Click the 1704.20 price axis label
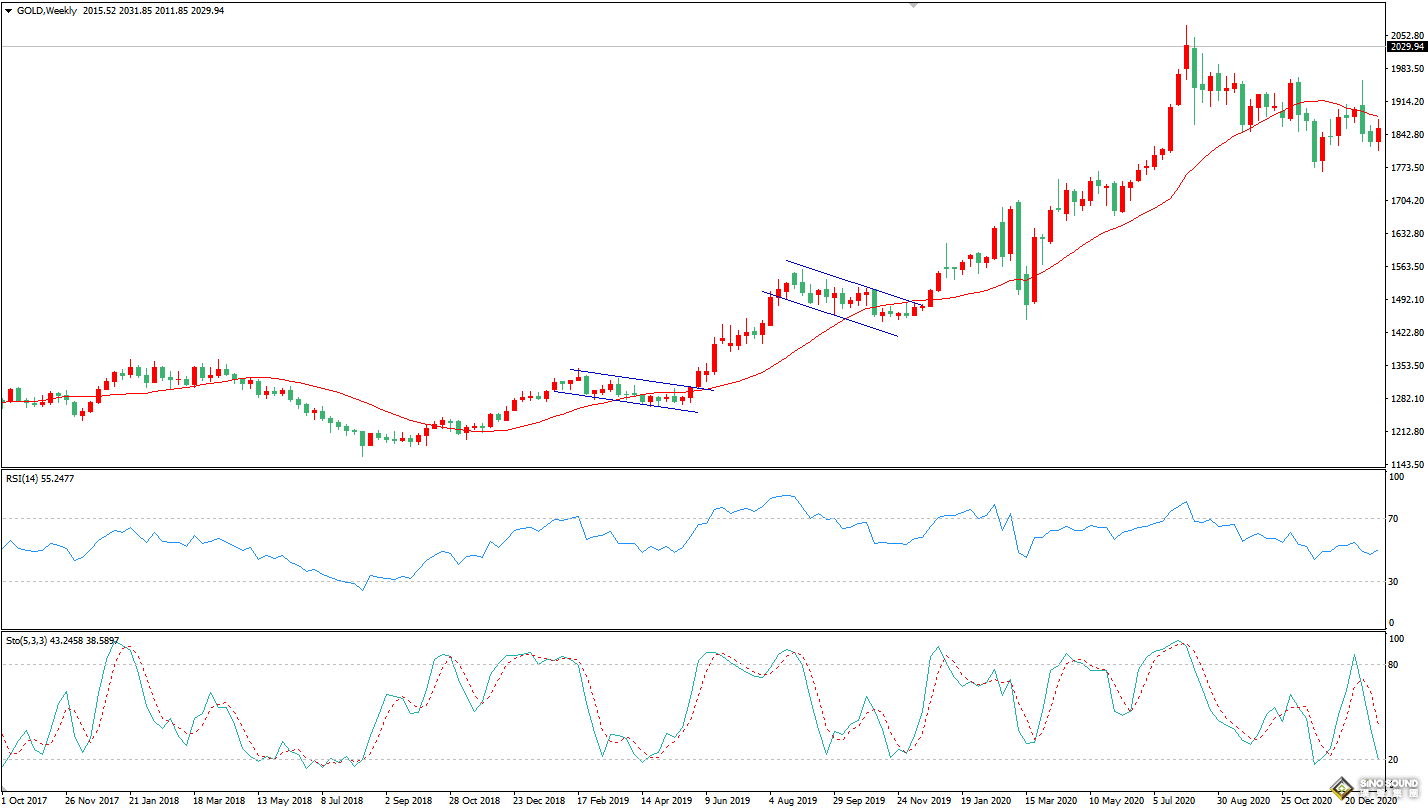 pos(1406,201)
